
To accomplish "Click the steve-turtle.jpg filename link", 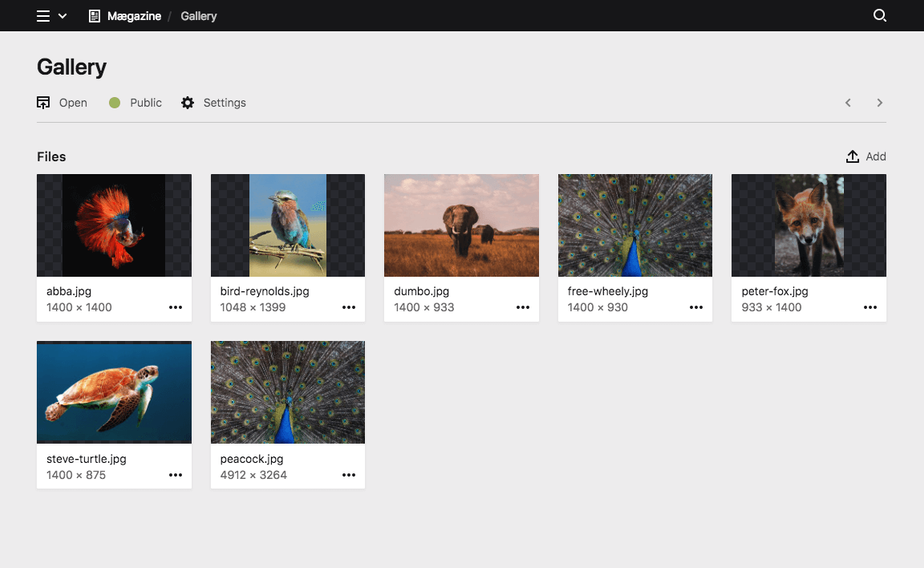I will pyautogui.click(x=86, y=459).
